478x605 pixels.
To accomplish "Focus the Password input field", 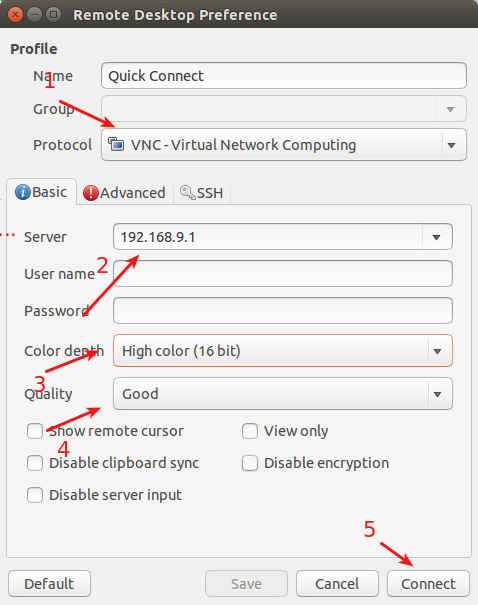I will 283,311.
